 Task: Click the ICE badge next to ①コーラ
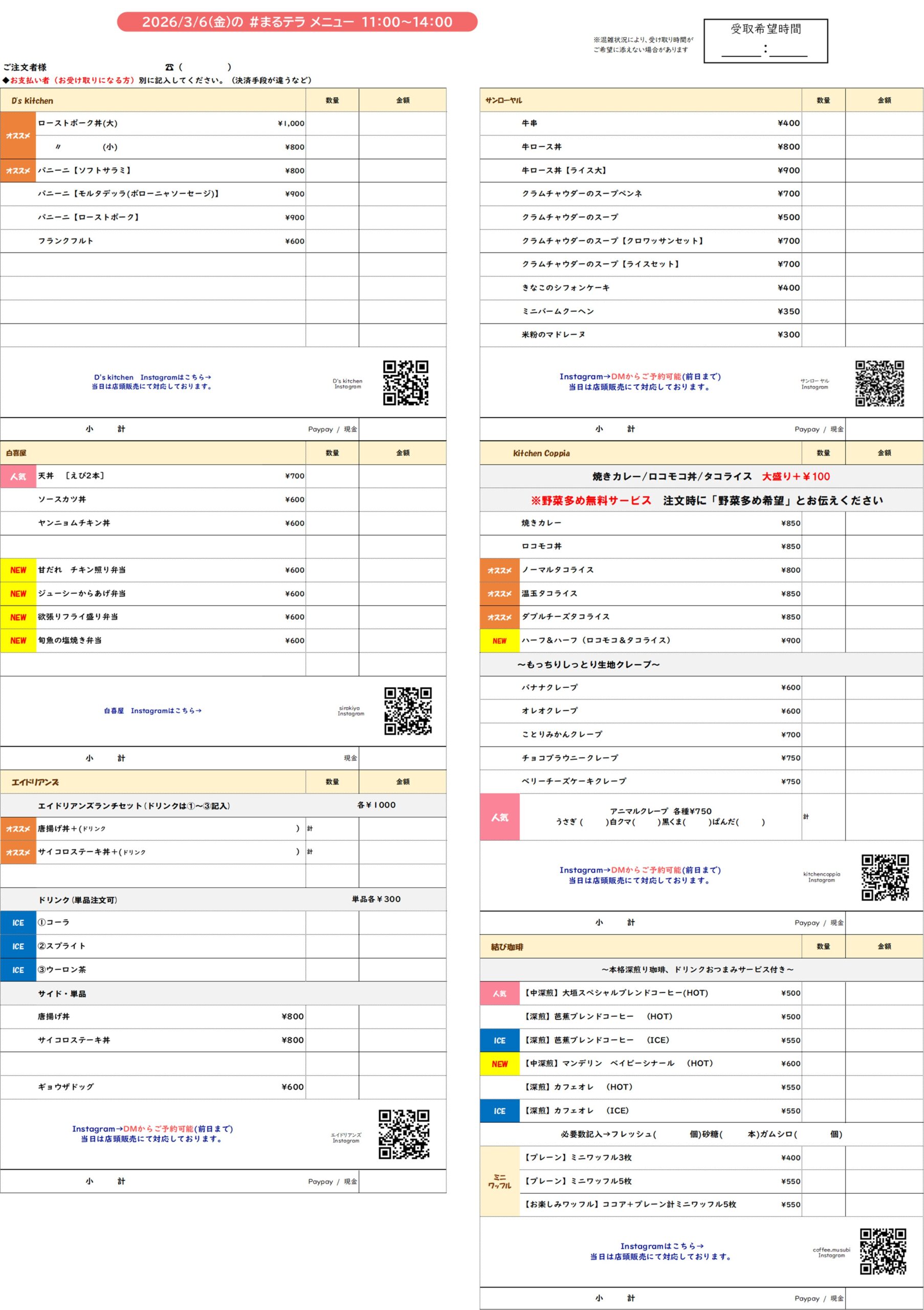point(18,923)
